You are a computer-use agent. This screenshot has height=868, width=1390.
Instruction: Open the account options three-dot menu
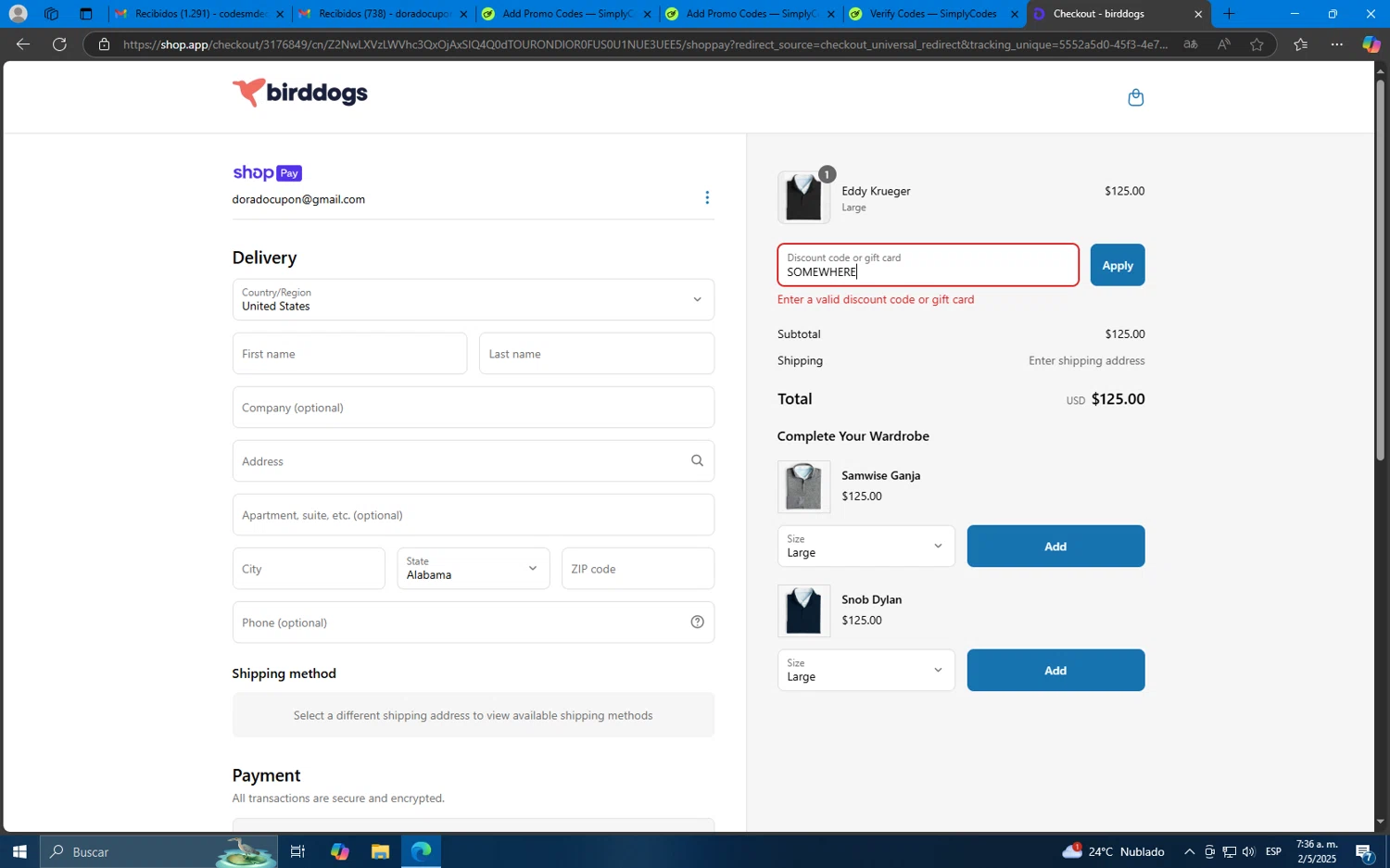tap(707, 197)
